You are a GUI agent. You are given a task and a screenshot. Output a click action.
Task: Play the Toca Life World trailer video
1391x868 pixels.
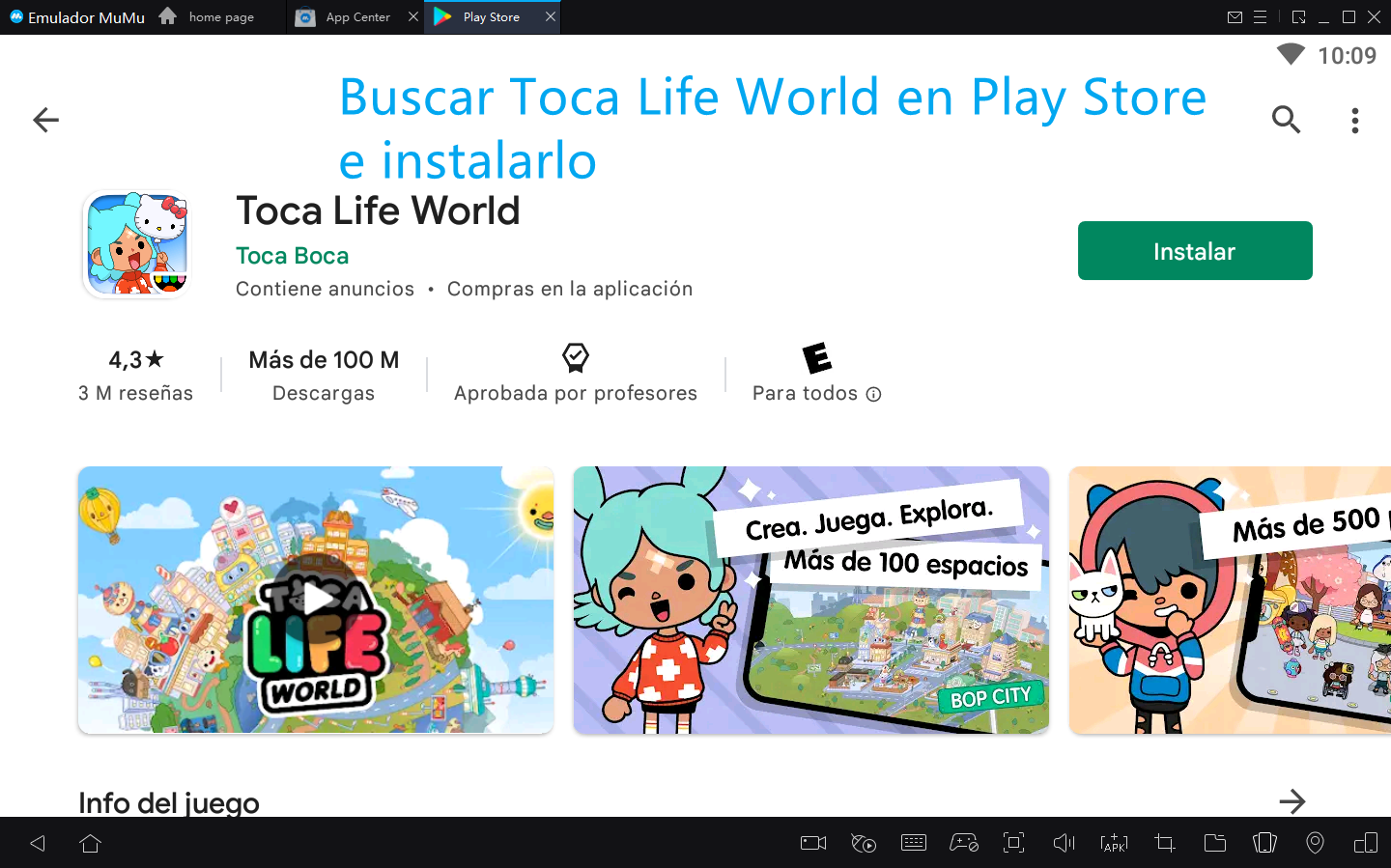pos(316,600)
